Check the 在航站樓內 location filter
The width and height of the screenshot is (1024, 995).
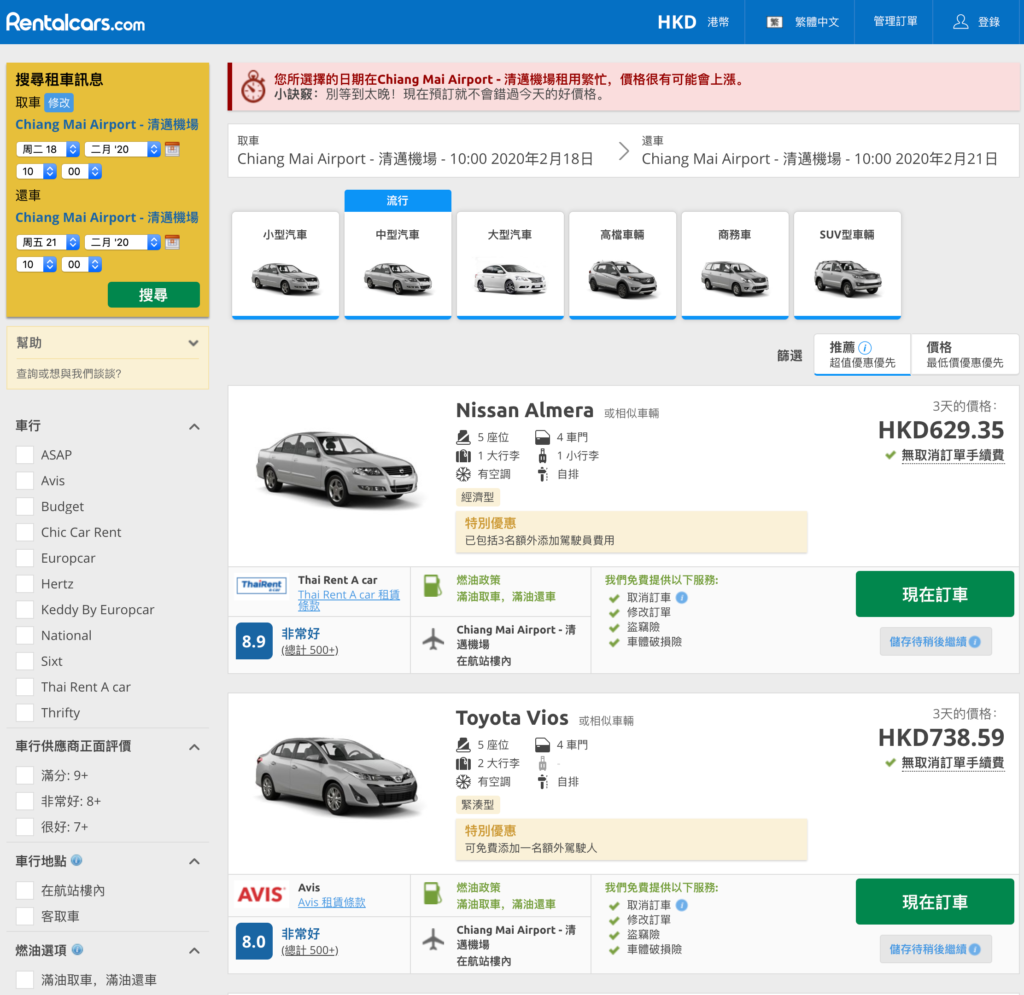[x=25, y=891]
